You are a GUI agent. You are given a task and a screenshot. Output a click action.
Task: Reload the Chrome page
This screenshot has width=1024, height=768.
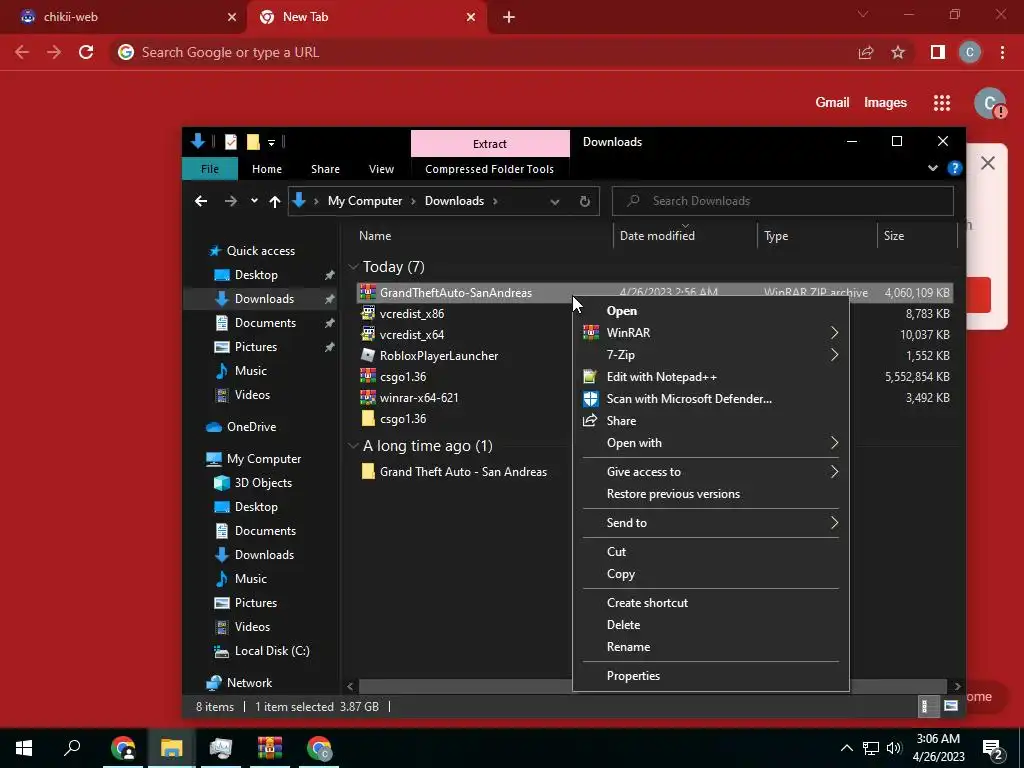pos(86,52)
